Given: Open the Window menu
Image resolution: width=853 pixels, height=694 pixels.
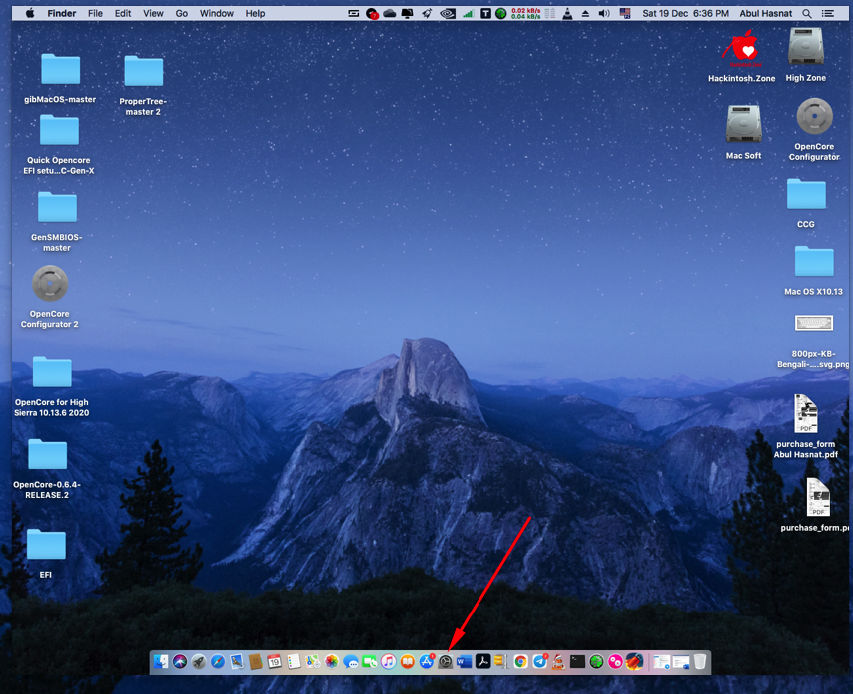Looking at the screenshot, I should [x=216, y=14].
